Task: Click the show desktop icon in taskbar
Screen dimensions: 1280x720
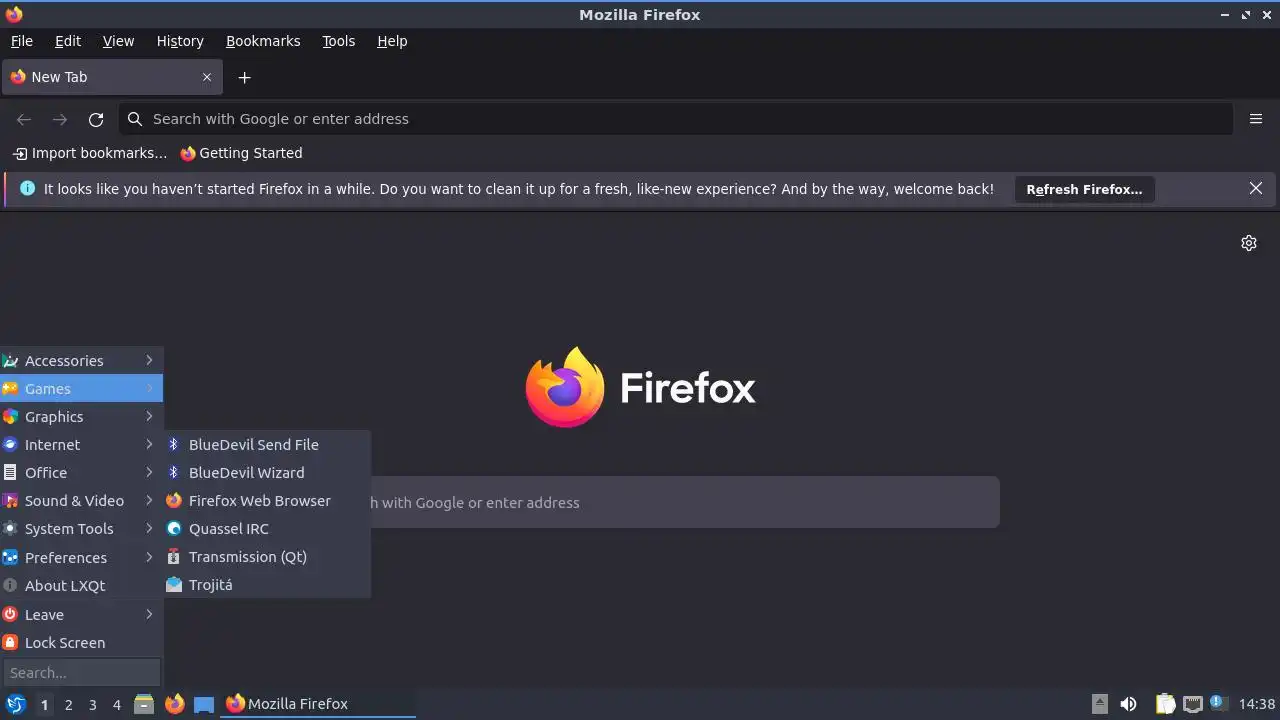Action: coord(204,704)
